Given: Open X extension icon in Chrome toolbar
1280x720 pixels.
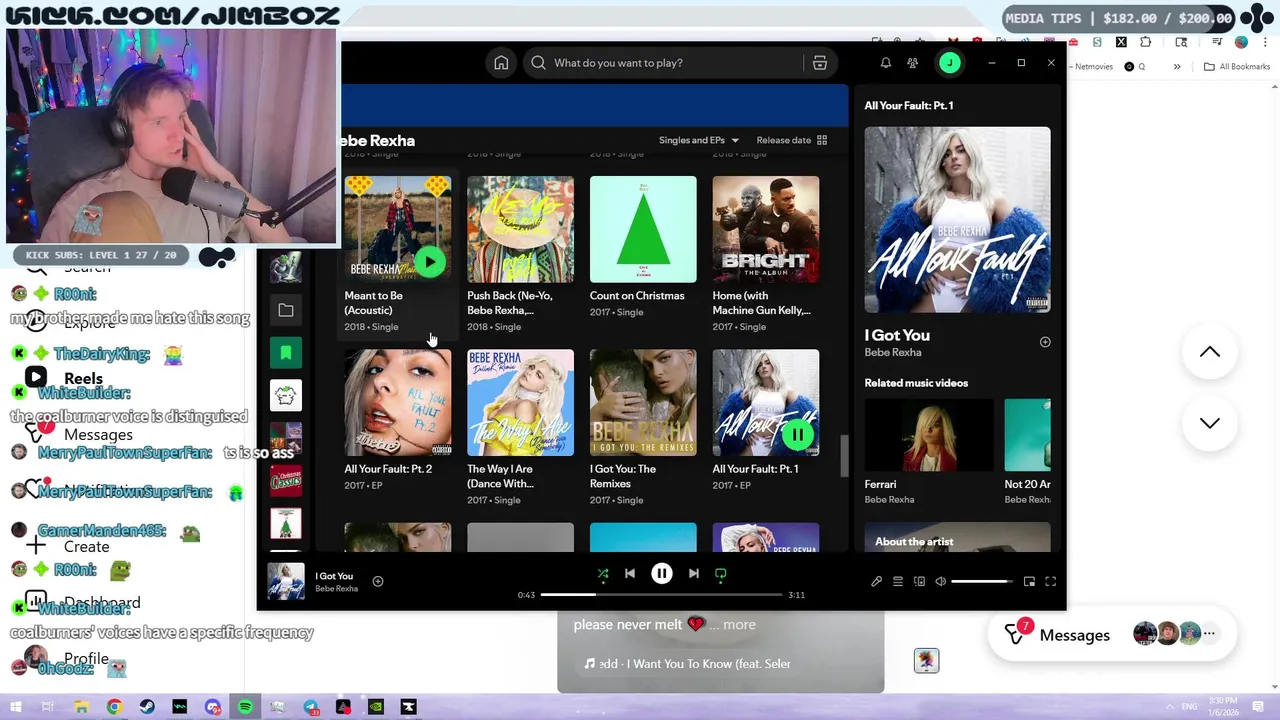Looking at the screenshot, I should click(1121, 42).
